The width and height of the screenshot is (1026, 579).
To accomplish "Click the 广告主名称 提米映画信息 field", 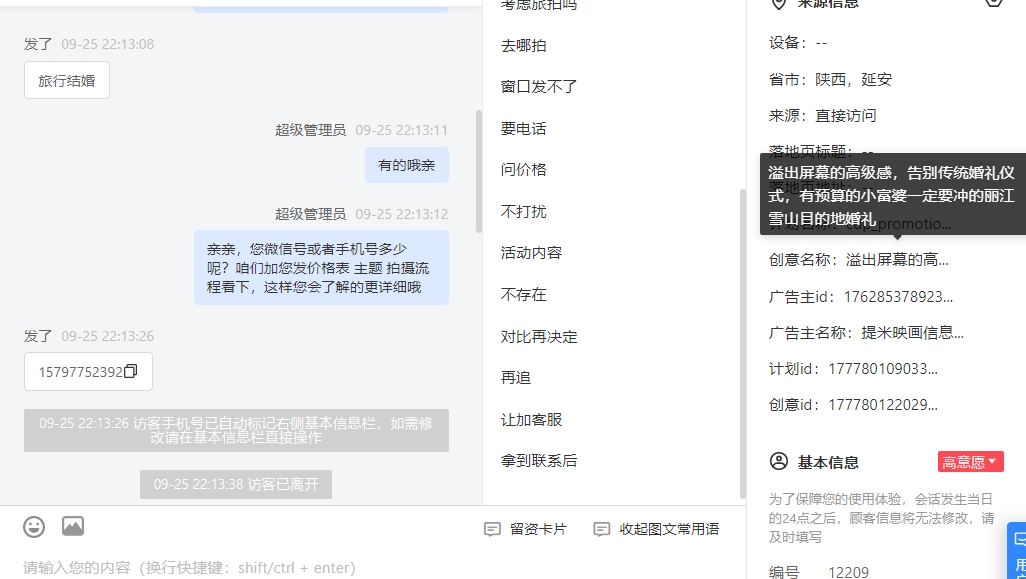I will [866, 332].
